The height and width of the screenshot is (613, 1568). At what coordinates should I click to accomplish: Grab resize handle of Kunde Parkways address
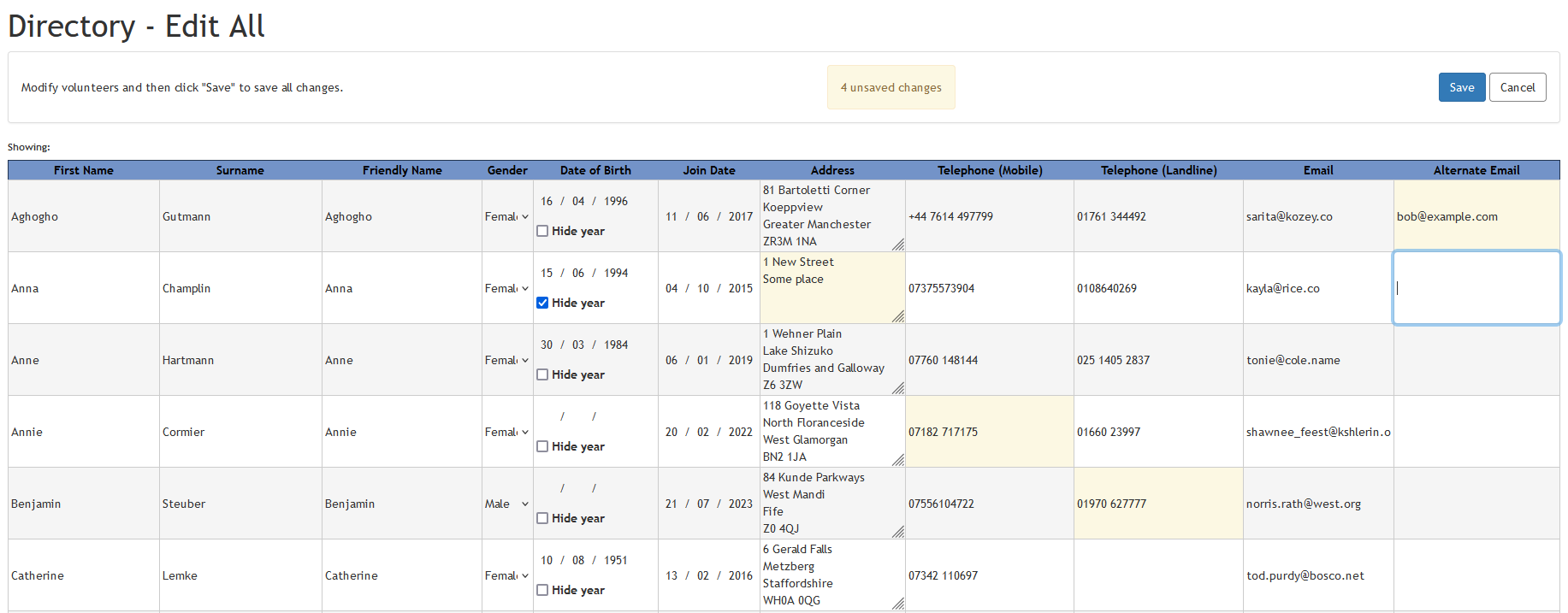coord(898,532)
